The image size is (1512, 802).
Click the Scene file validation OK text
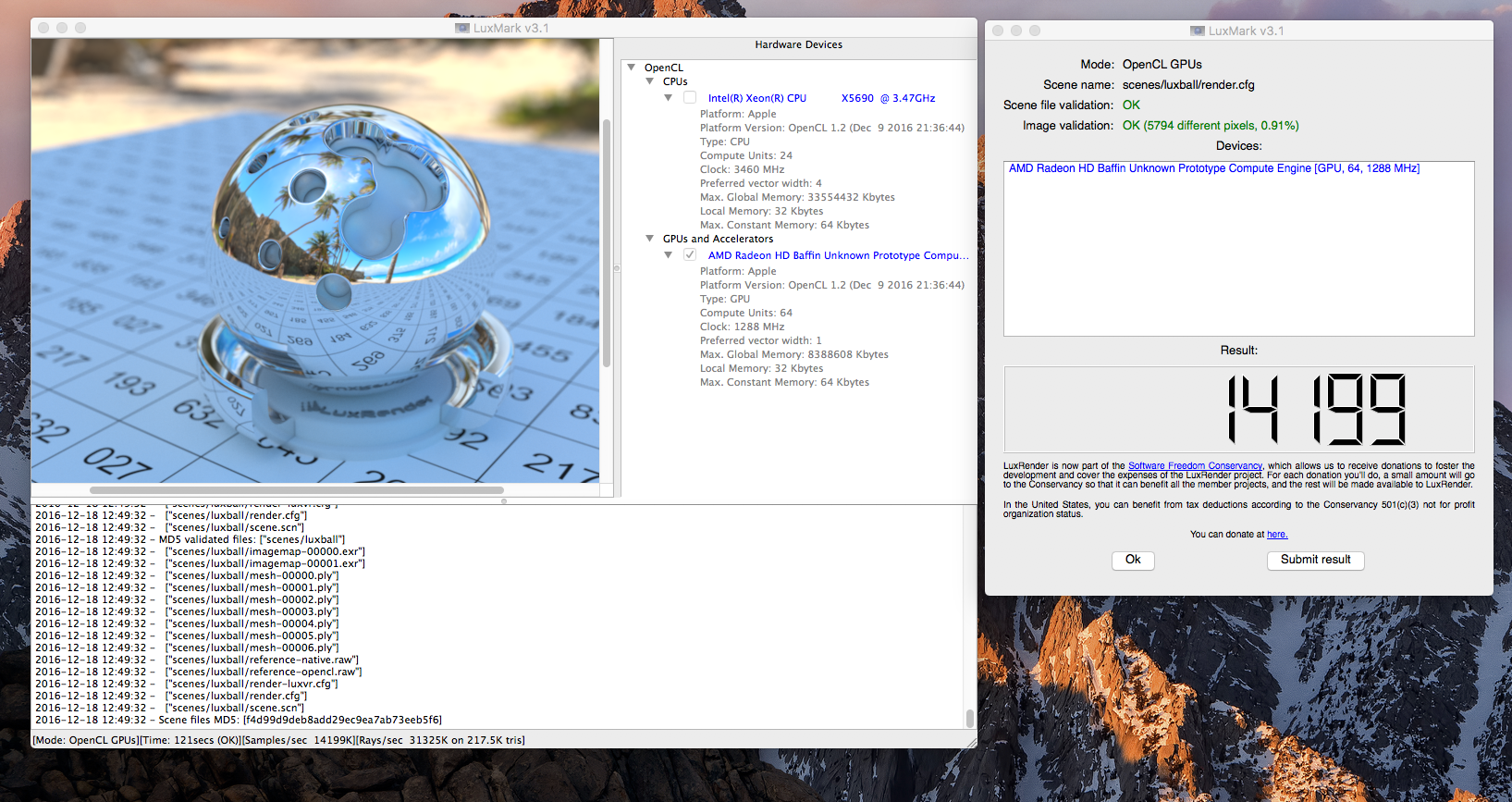point(1131,105)
